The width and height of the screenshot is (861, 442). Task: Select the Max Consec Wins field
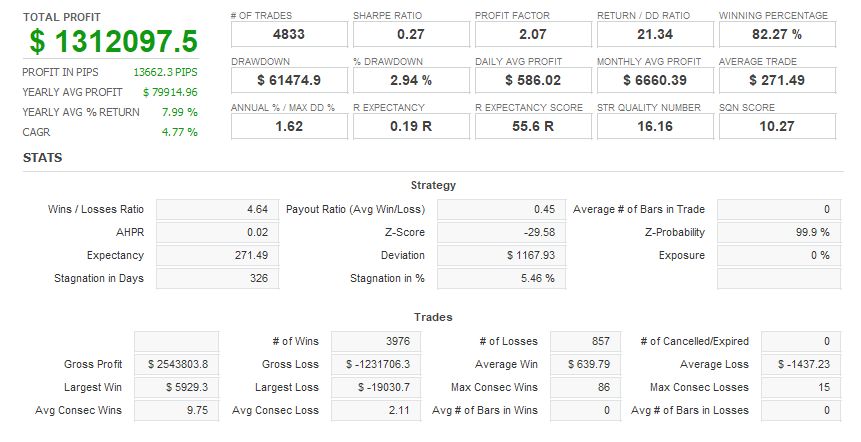point(581,387)
